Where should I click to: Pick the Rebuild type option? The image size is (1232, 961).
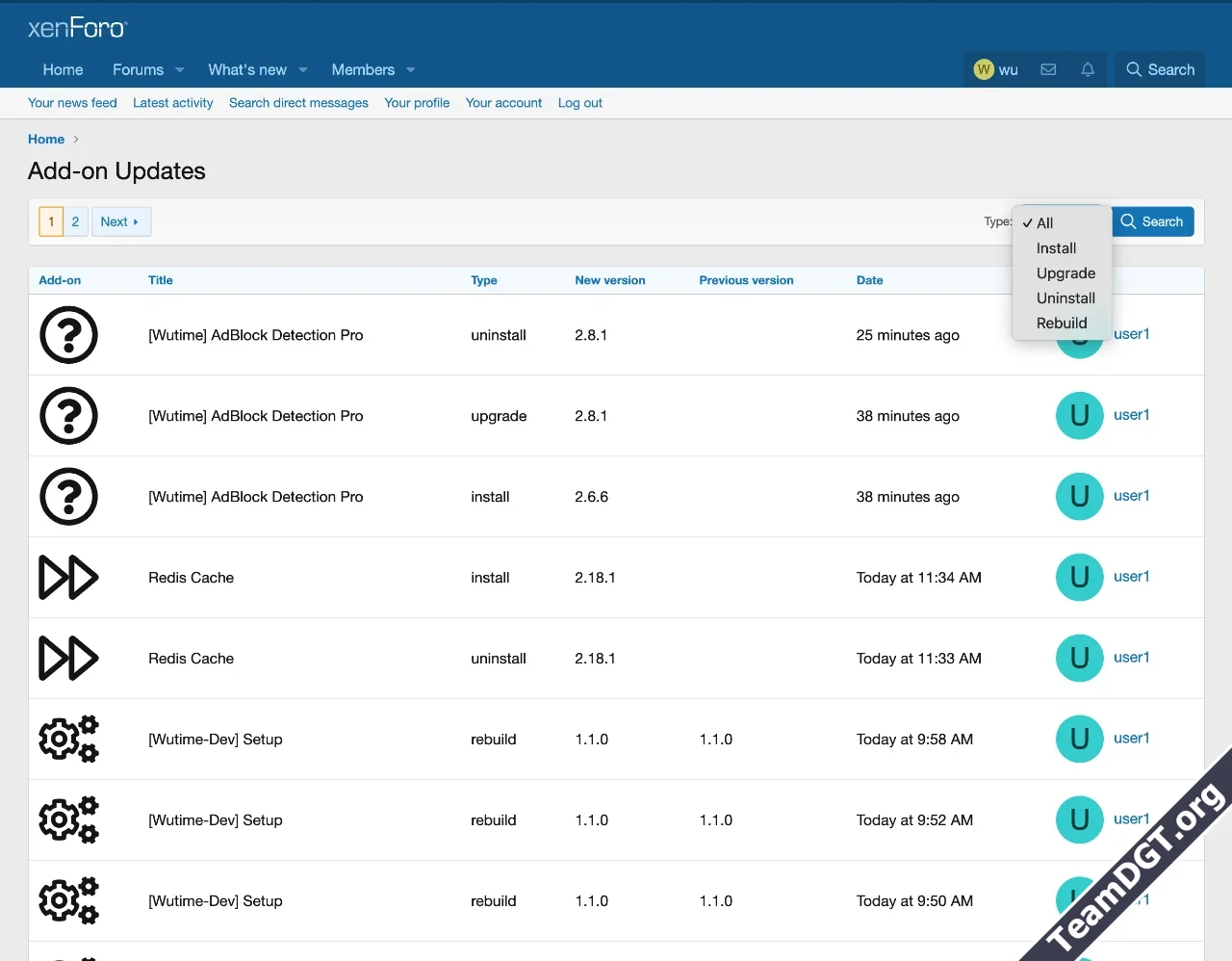pyautogui.click(x=1062, y=324)
